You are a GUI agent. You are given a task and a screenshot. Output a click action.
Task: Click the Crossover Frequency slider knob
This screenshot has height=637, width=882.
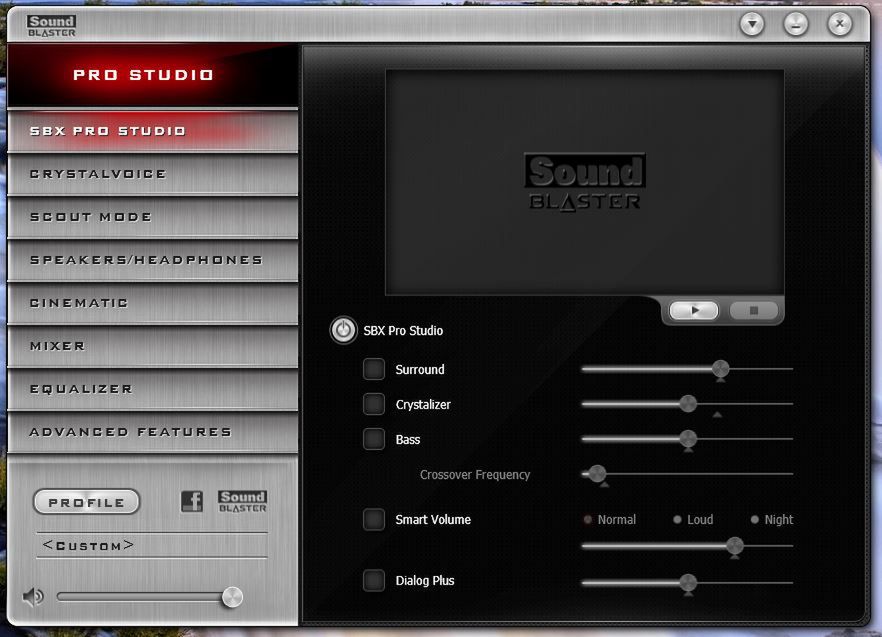[x=597, y=474]
